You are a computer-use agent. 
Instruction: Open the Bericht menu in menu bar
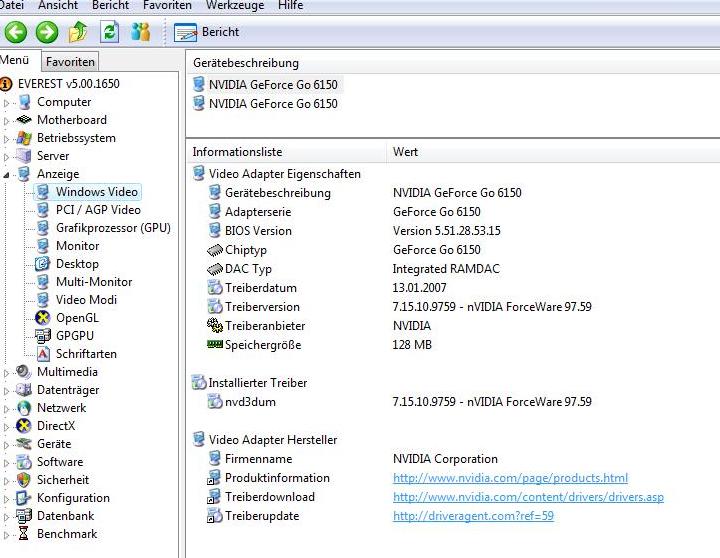point(111,5)
